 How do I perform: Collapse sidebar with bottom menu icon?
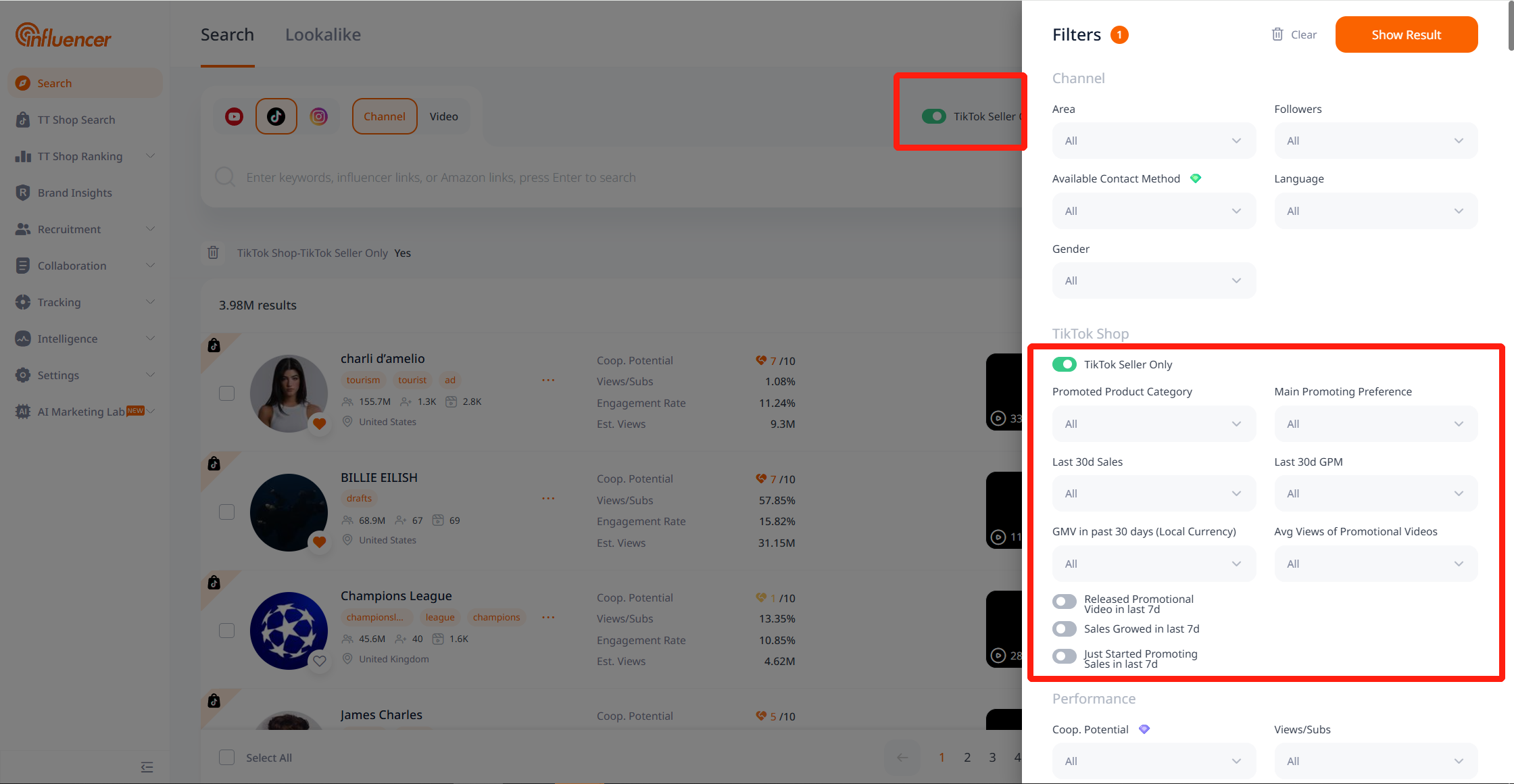point(147,767)
